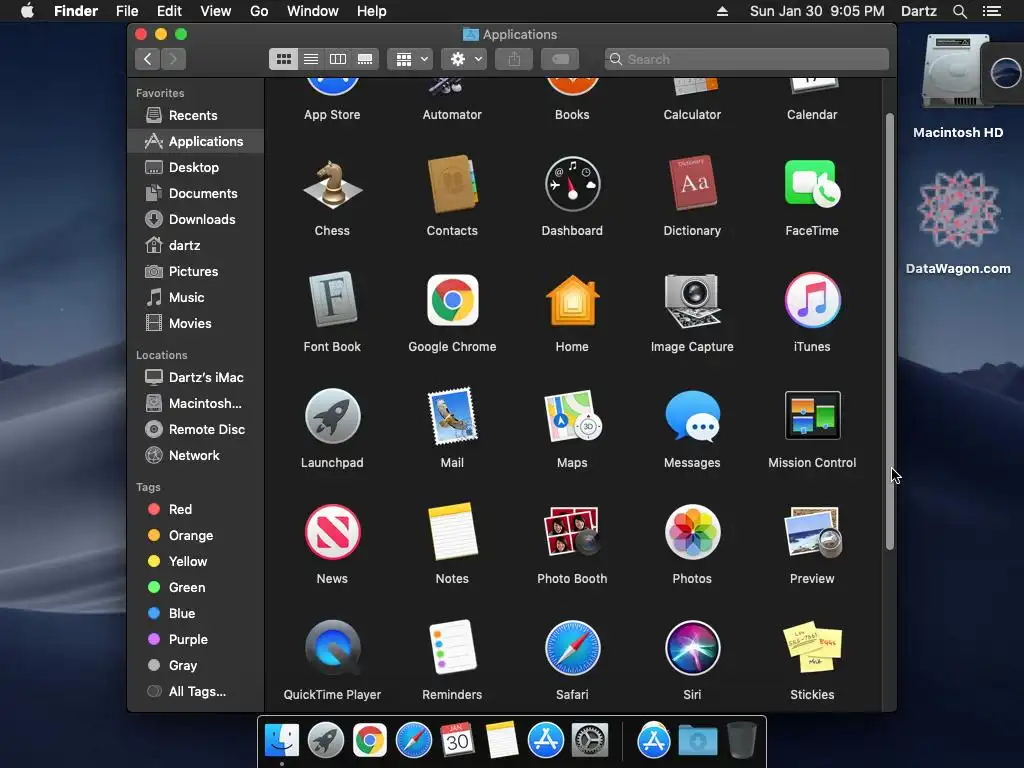
Task: Open Trash in the Dock
Action: pos(741,741)
